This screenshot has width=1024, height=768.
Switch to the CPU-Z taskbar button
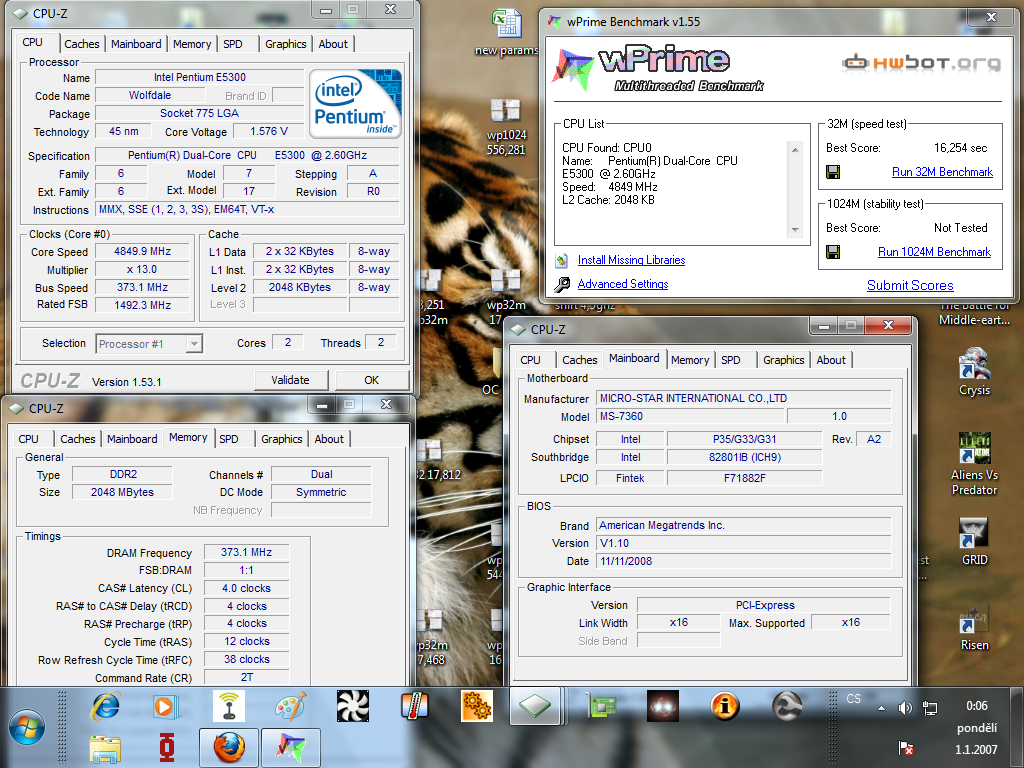point(535,706)
